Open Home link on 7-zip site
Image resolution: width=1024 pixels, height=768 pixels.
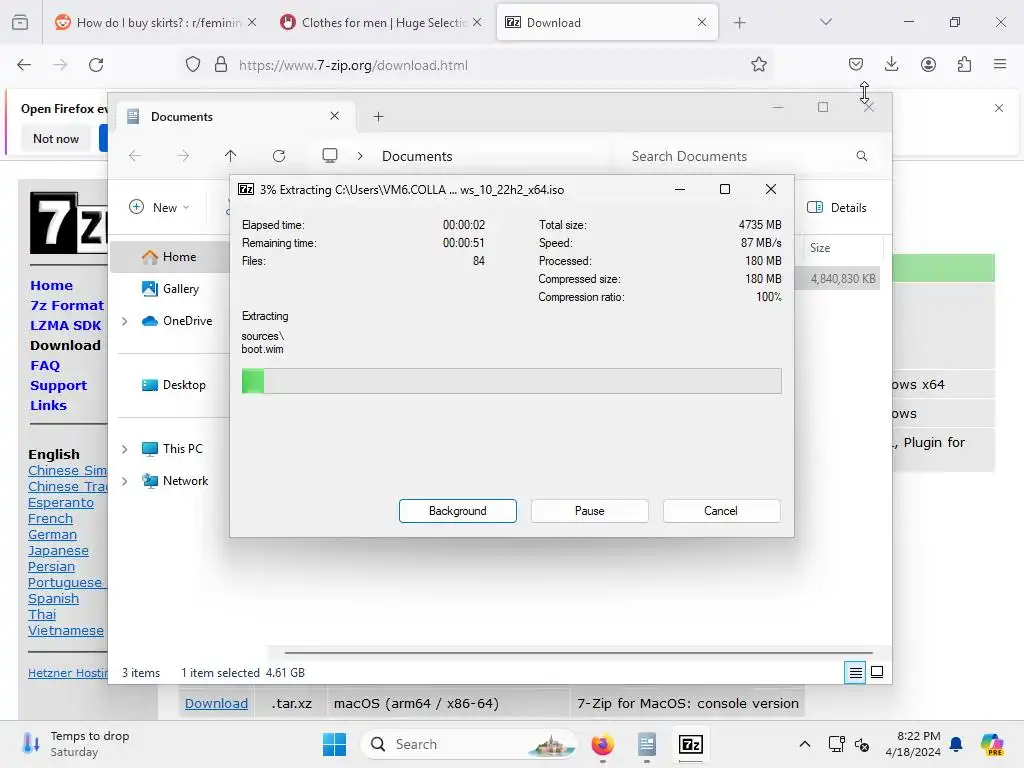pyautogui.click(x=52, y=285)
